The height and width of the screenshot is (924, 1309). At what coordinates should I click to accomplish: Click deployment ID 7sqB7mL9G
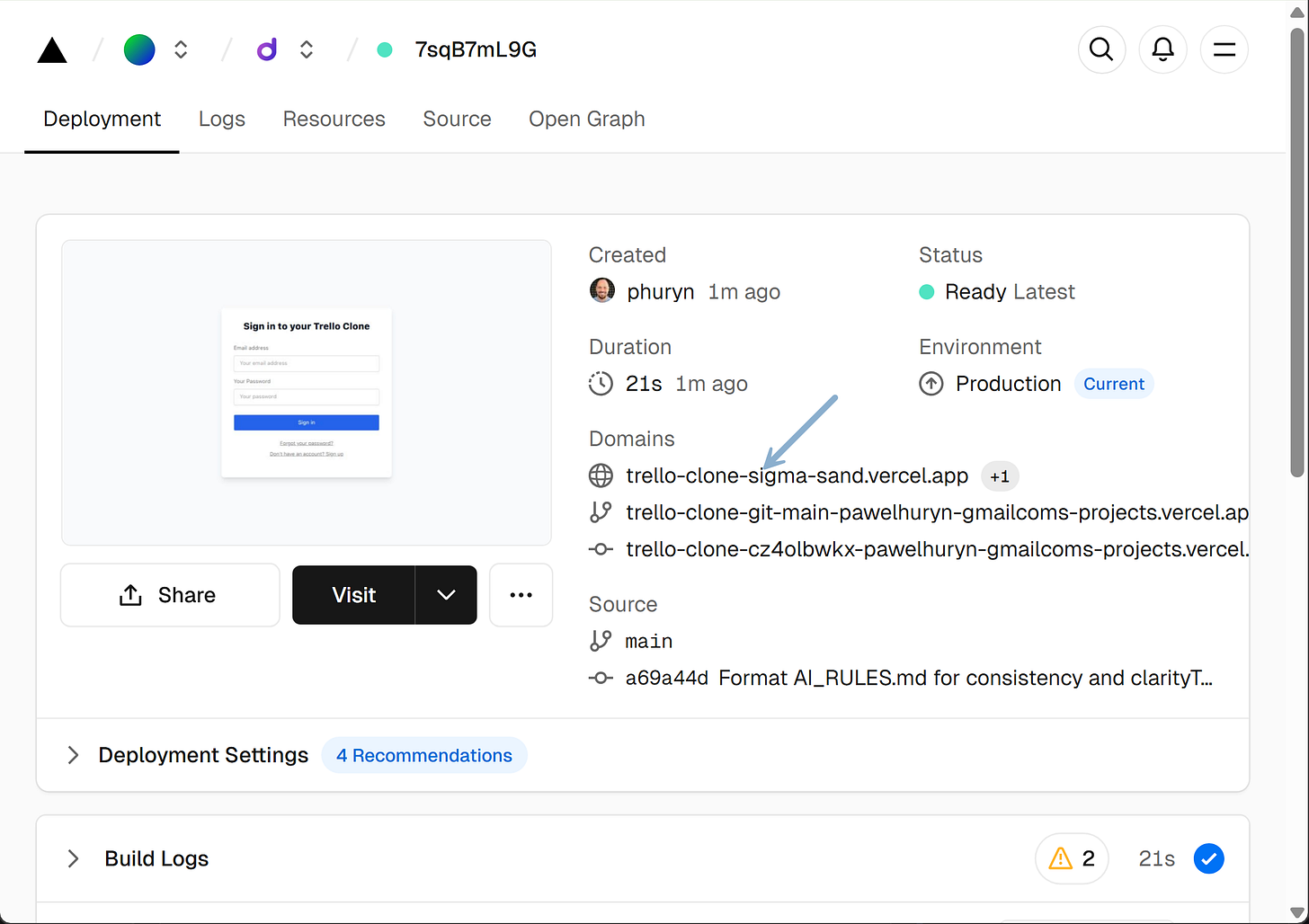[476, 49]
